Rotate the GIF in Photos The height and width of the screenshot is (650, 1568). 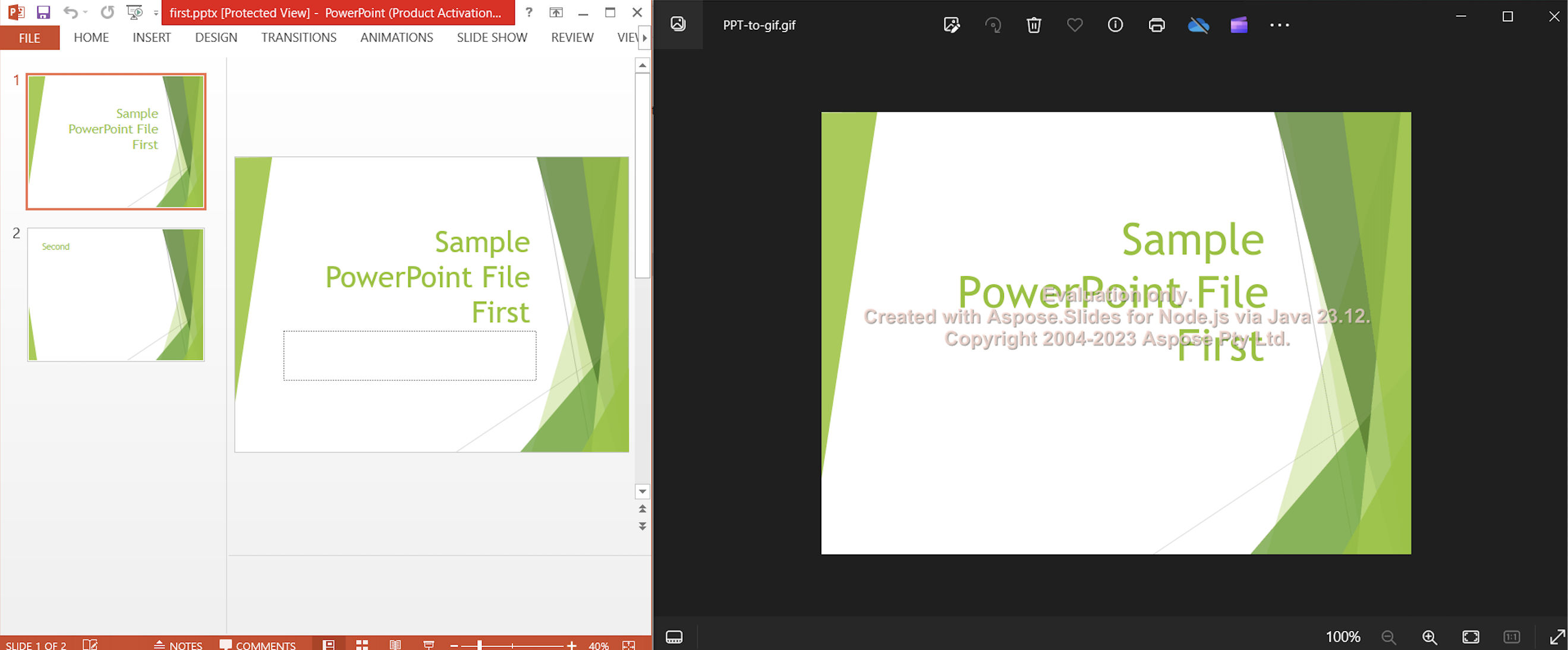[x=993, y=25]
